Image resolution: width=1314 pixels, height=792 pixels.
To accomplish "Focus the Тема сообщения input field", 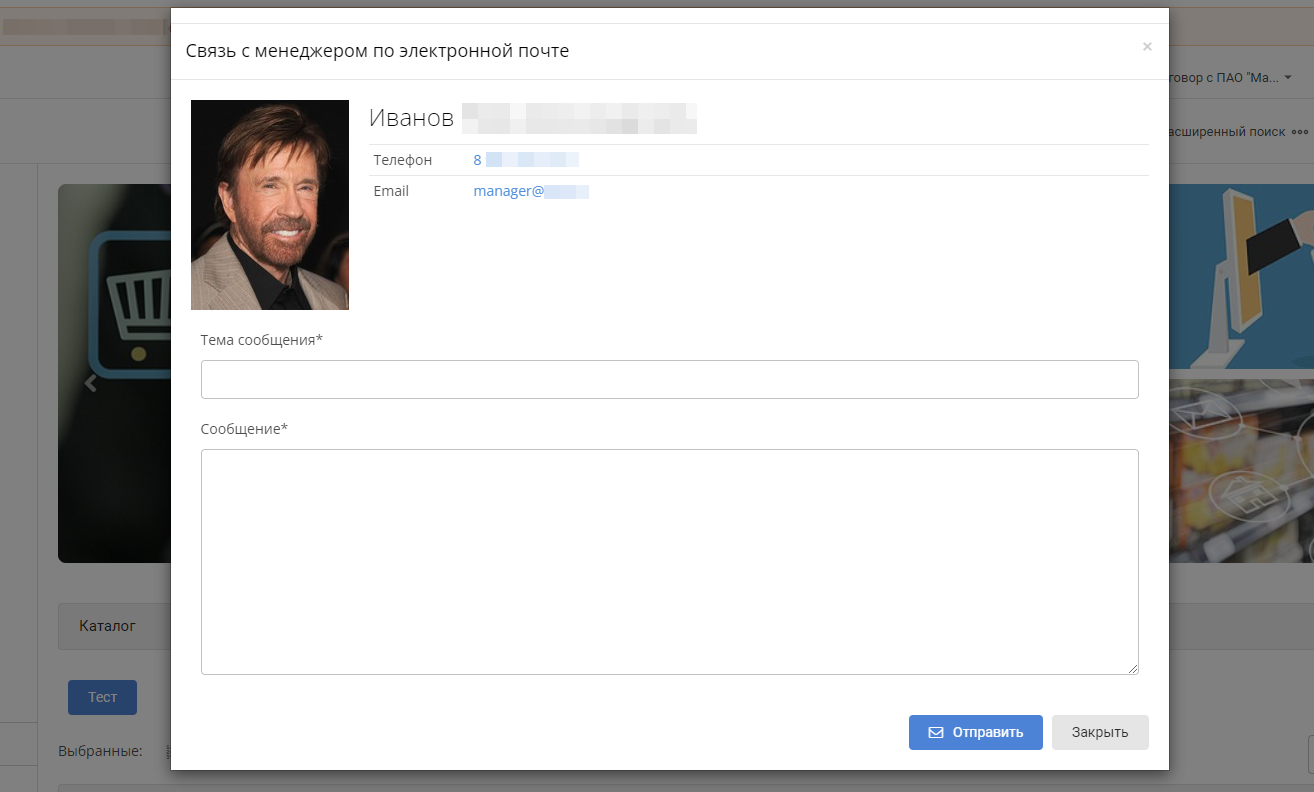I will click(669, 380).
